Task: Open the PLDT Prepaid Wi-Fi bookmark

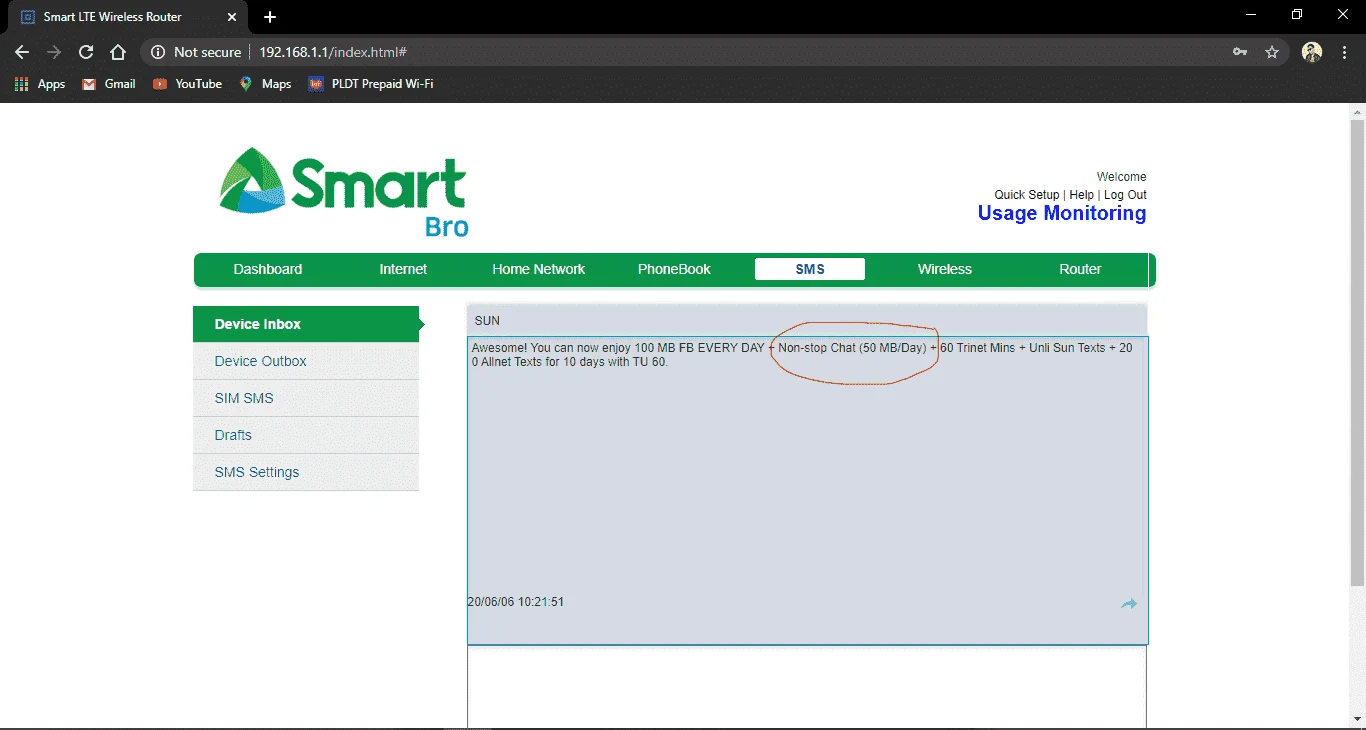Action: 371,84
